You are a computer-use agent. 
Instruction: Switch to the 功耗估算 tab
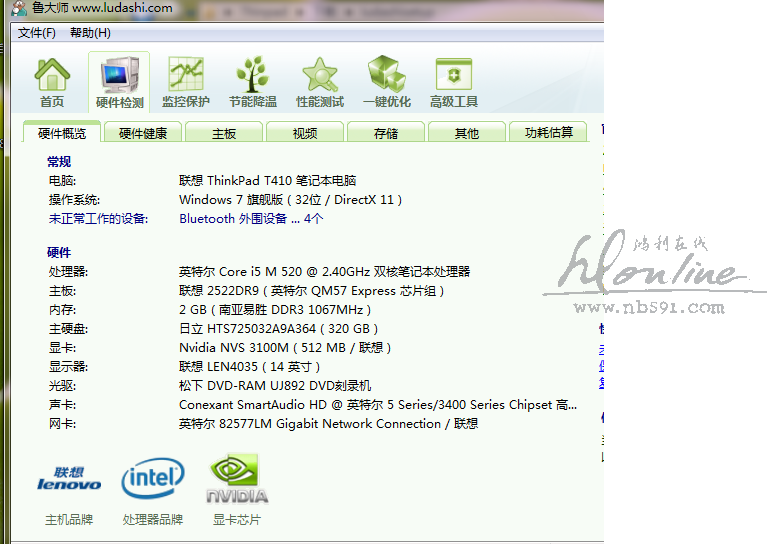[x=549, y=133]
